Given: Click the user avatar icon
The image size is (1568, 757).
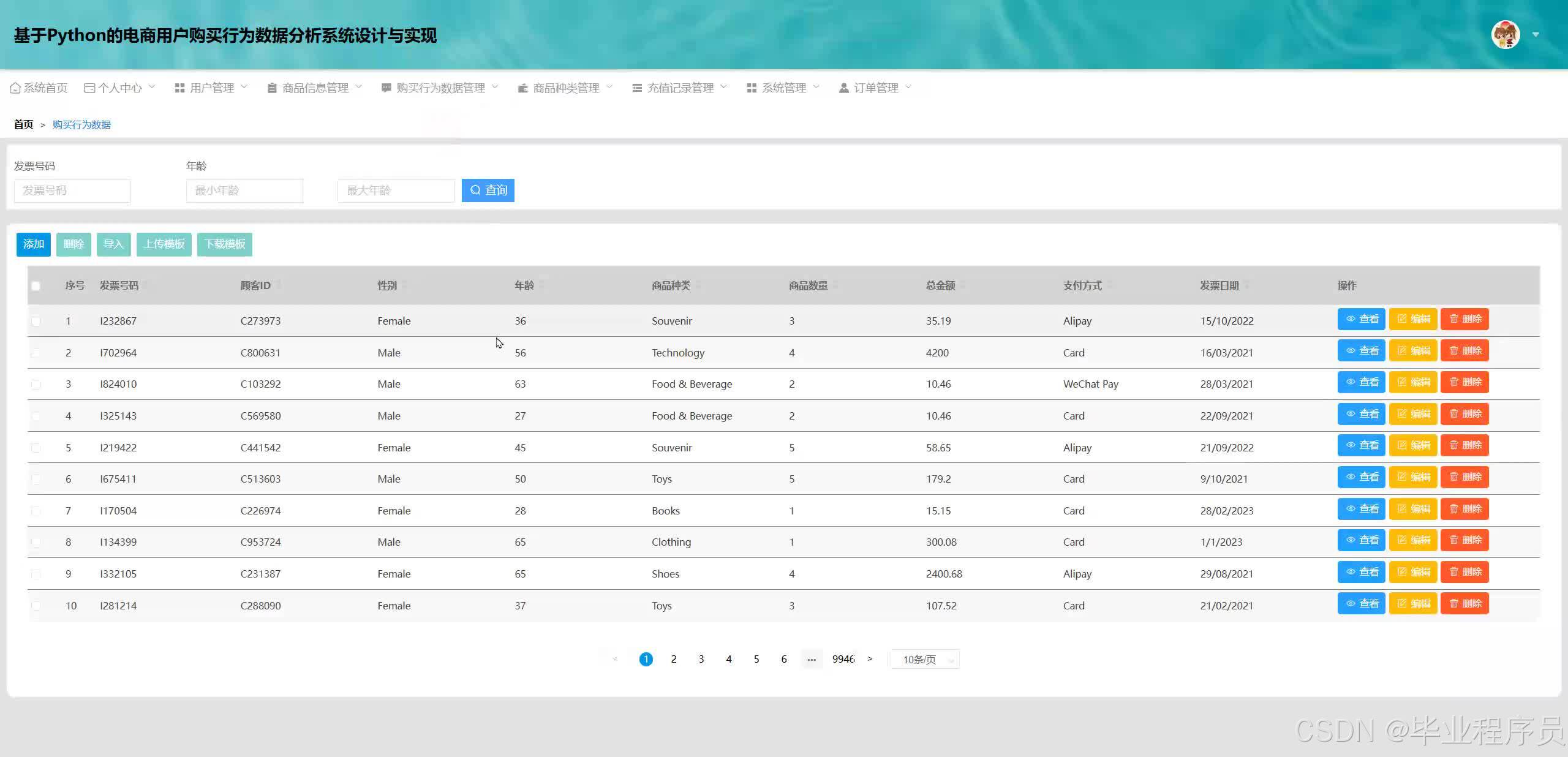Looking at the screenshot, I should coord(1505,34).
